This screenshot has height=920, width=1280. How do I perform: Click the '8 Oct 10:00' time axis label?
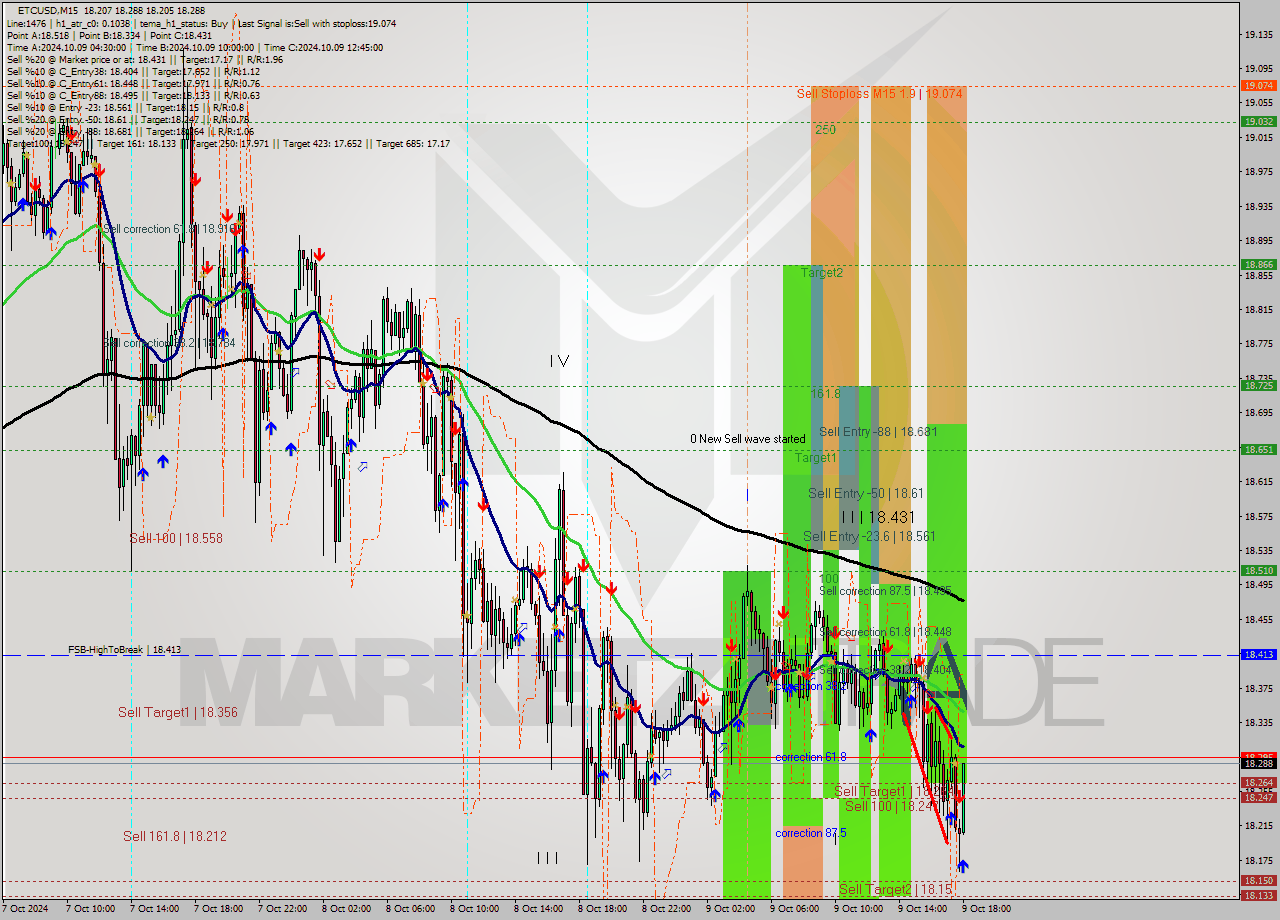coord(474,908)
